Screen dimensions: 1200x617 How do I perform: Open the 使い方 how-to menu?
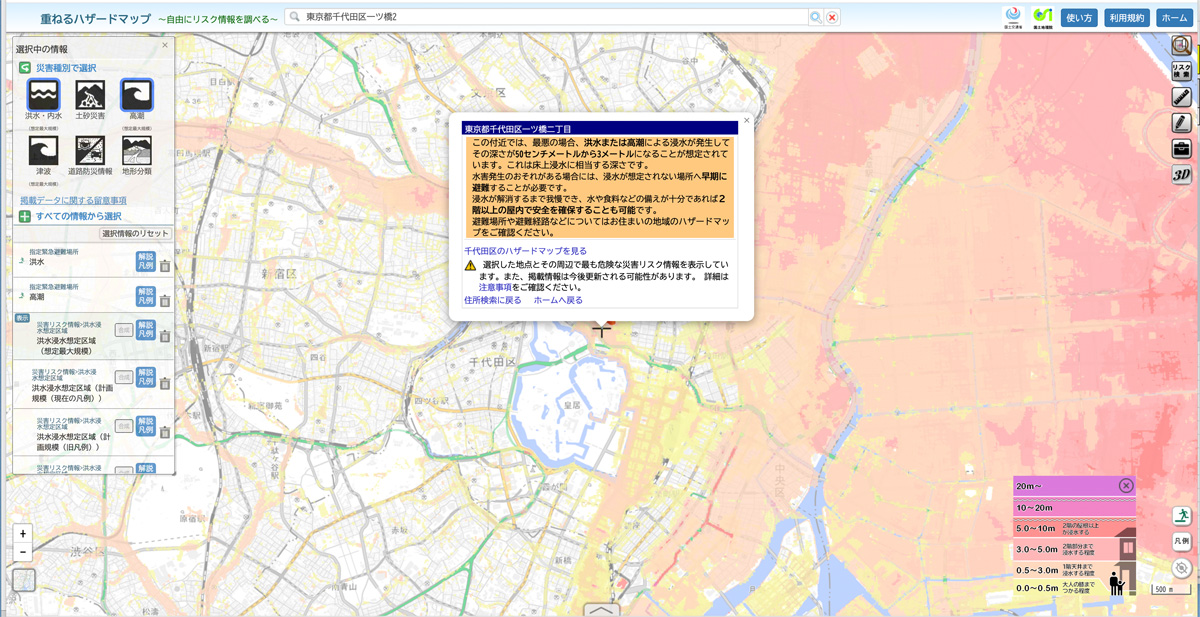pos(1079,17)
